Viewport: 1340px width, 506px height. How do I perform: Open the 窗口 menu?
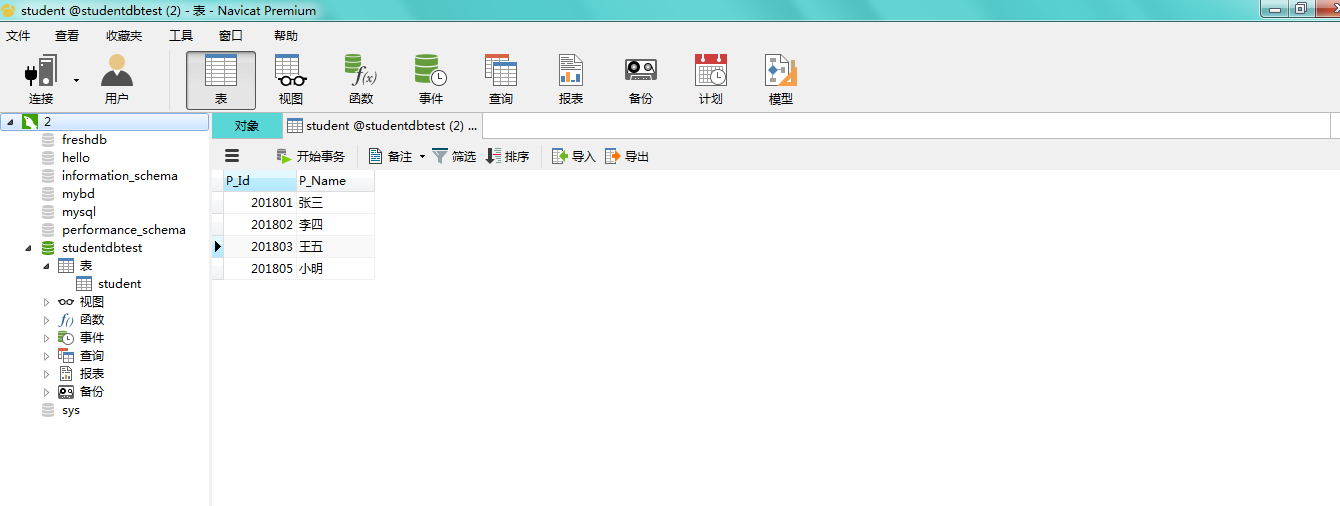[231, 36]
